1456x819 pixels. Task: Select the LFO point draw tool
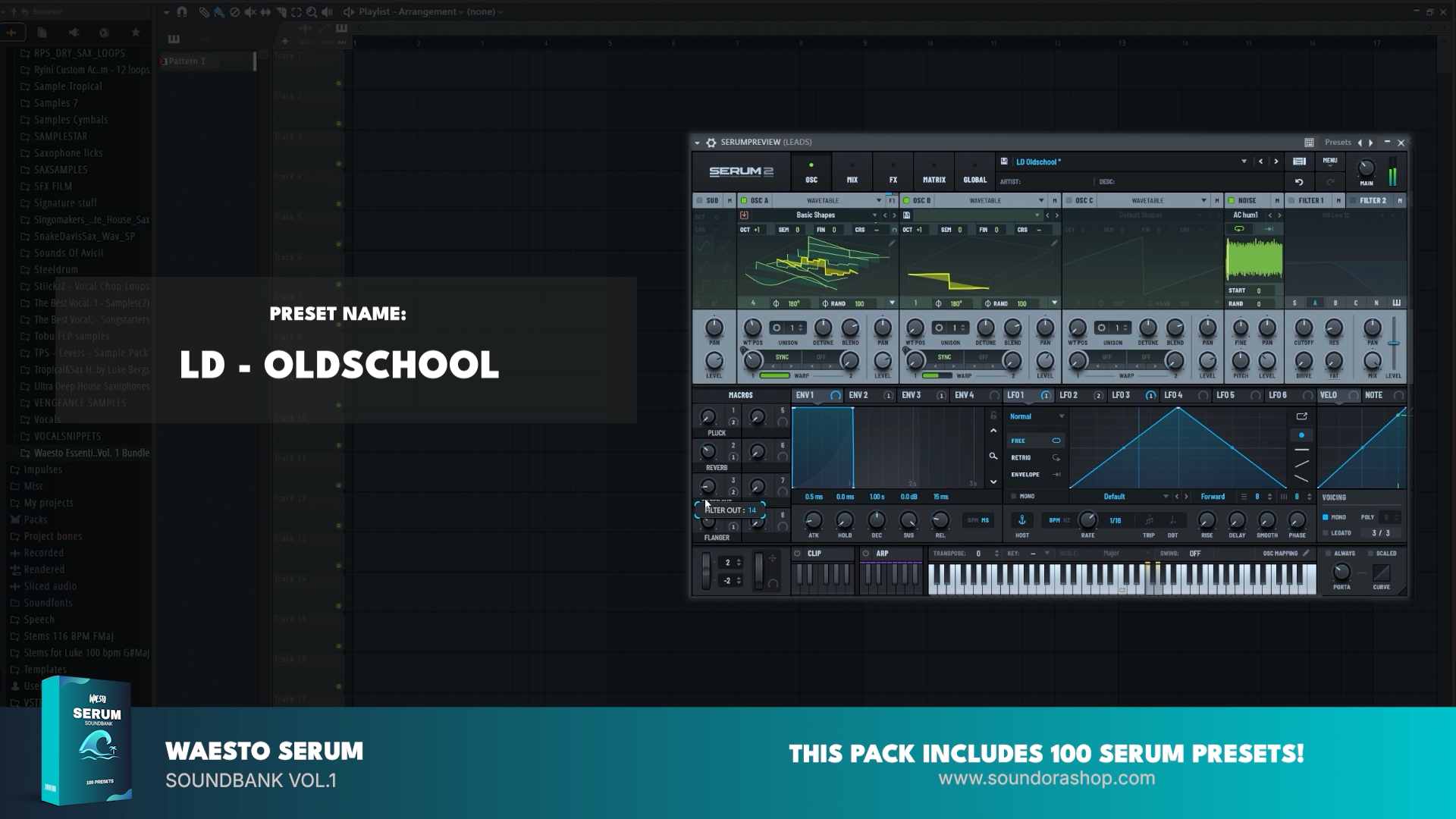[1302, 435]
